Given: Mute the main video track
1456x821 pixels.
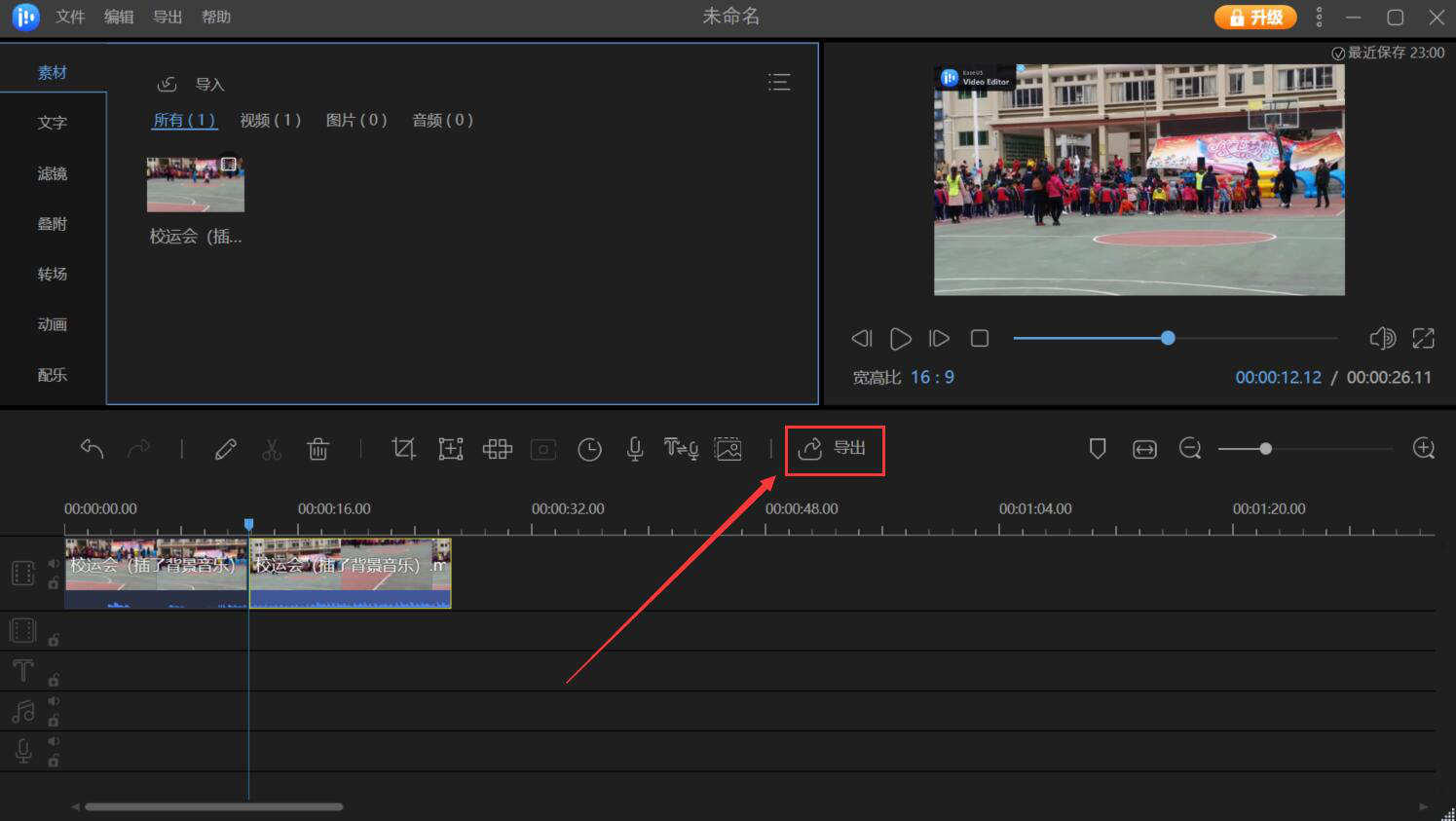Looking at the screenshot, I should tap(54, 564).
